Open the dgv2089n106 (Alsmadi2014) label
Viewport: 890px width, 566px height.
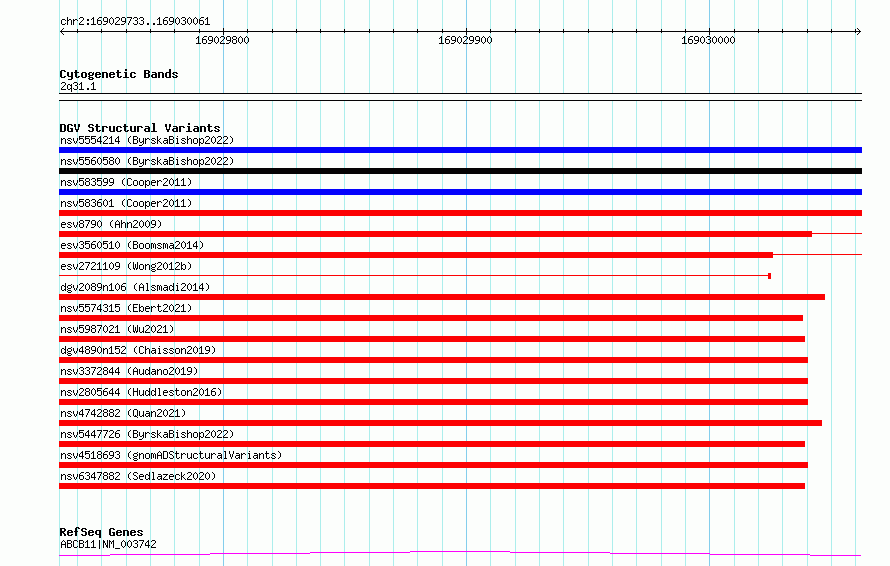(135, 287)
